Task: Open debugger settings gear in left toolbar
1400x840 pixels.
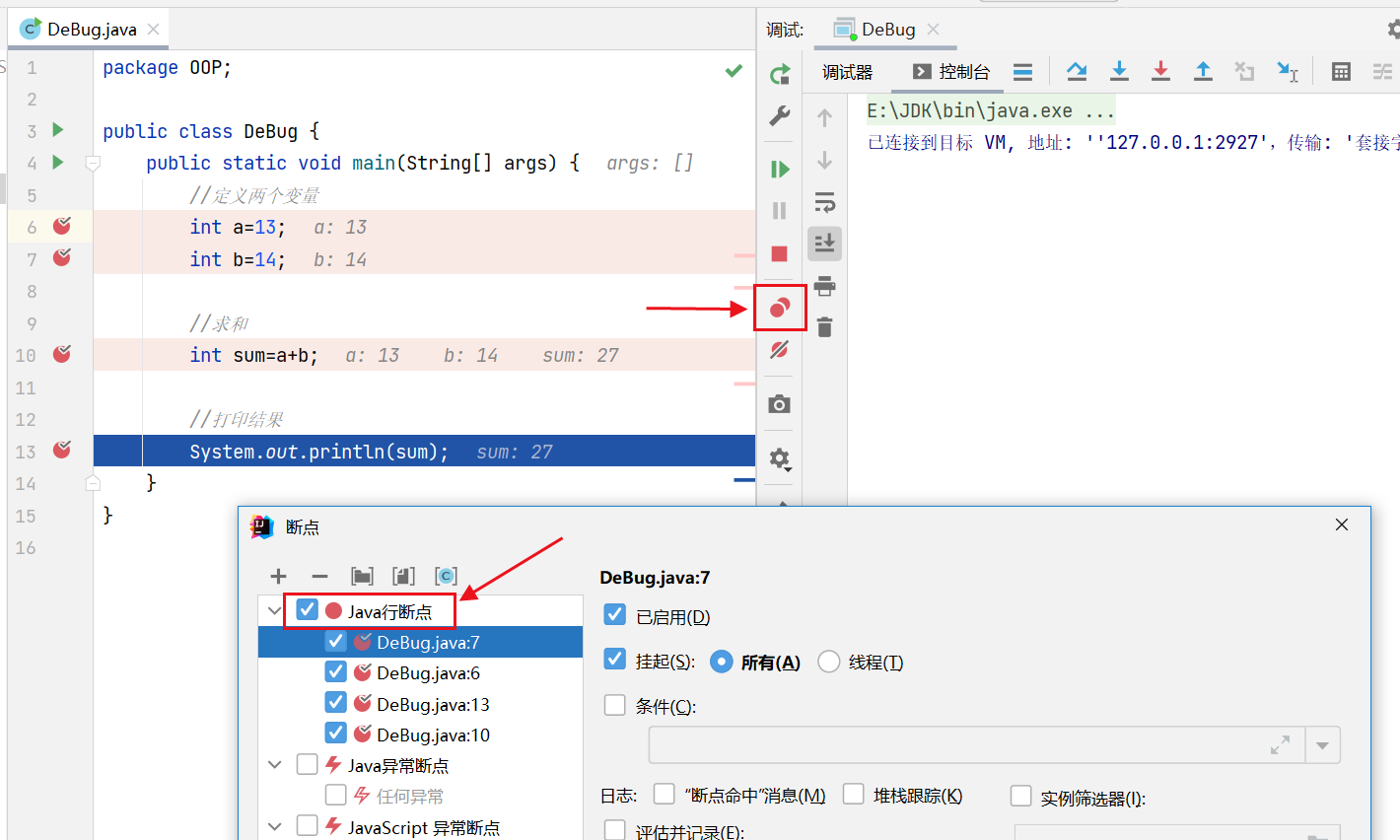Action: (x=780, y=458)
